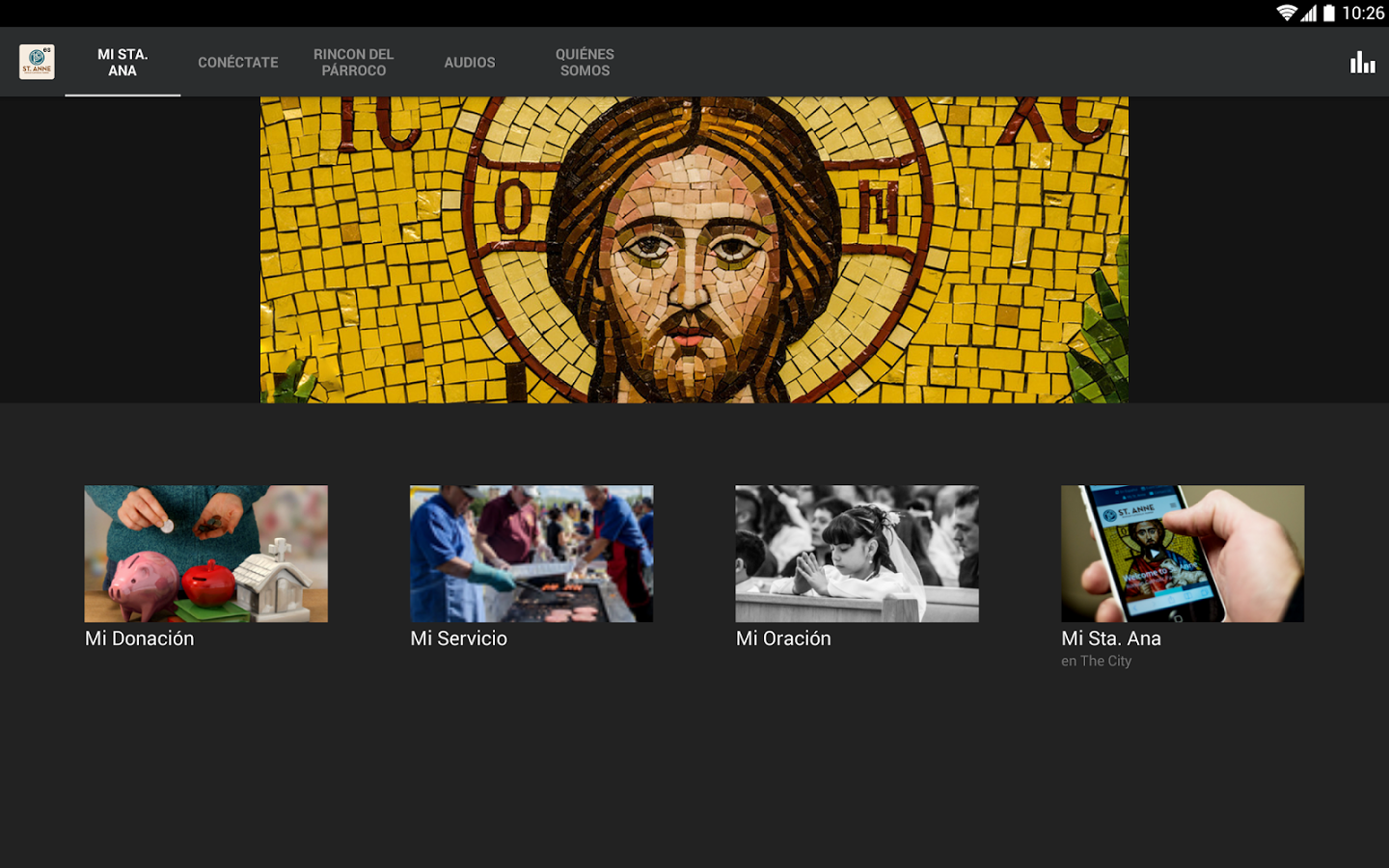Click the 'en The City' subtitle

pos(1097,662)
